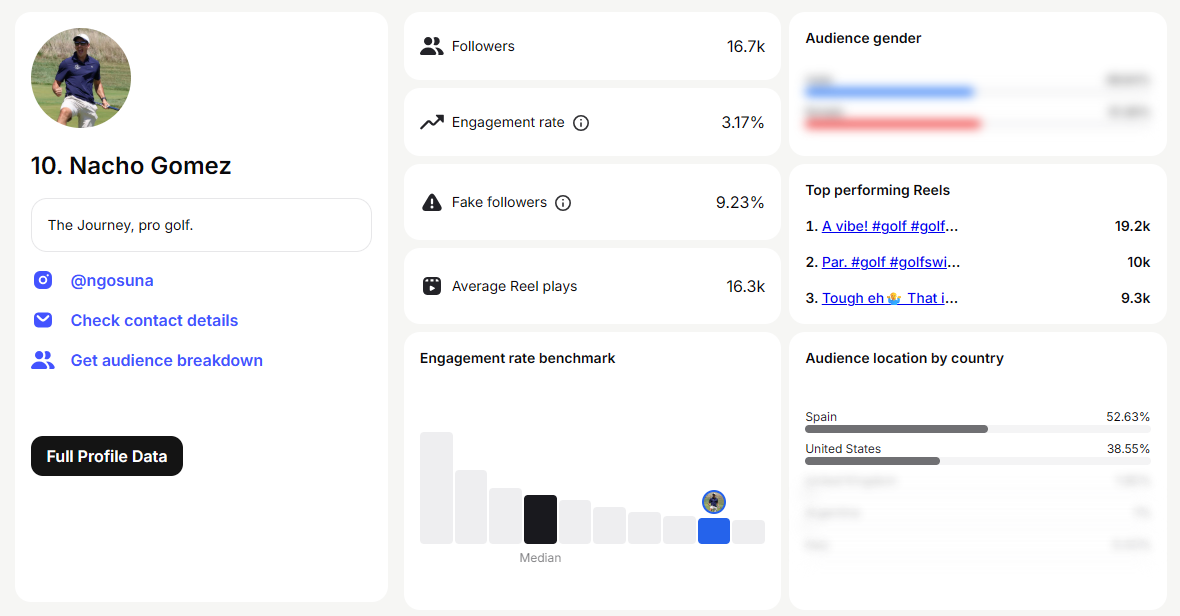Click the Fake followers warning triangle icon
Screen dimensions: 1180x616
(432, 202)
